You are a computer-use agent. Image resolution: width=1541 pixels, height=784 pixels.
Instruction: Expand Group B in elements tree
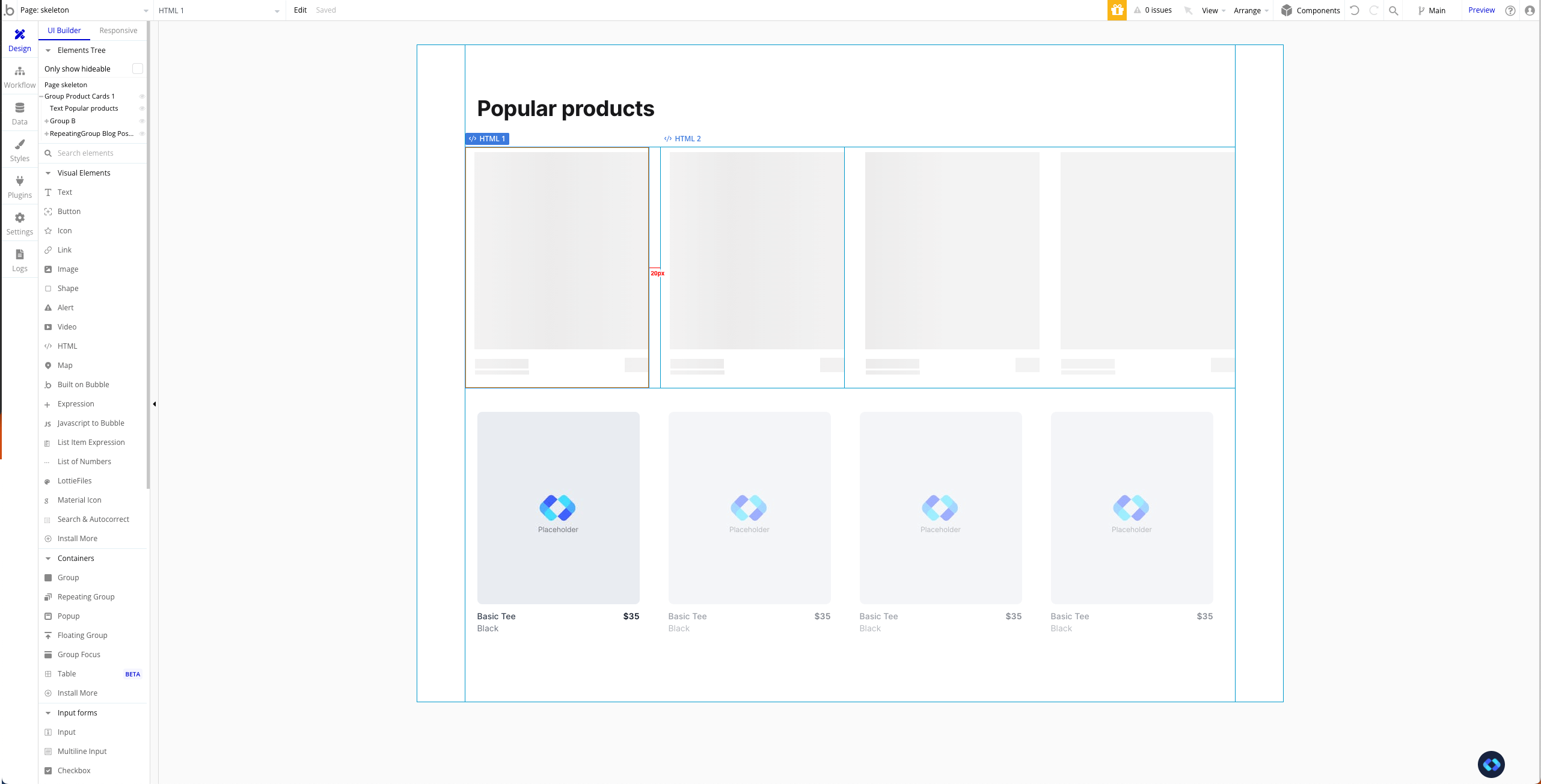coord(46,121)
